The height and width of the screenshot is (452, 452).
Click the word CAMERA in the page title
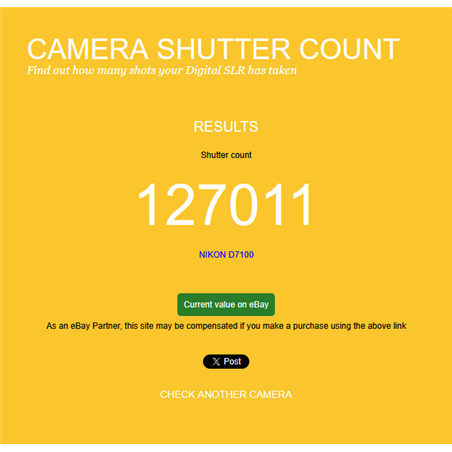point(88,49)
